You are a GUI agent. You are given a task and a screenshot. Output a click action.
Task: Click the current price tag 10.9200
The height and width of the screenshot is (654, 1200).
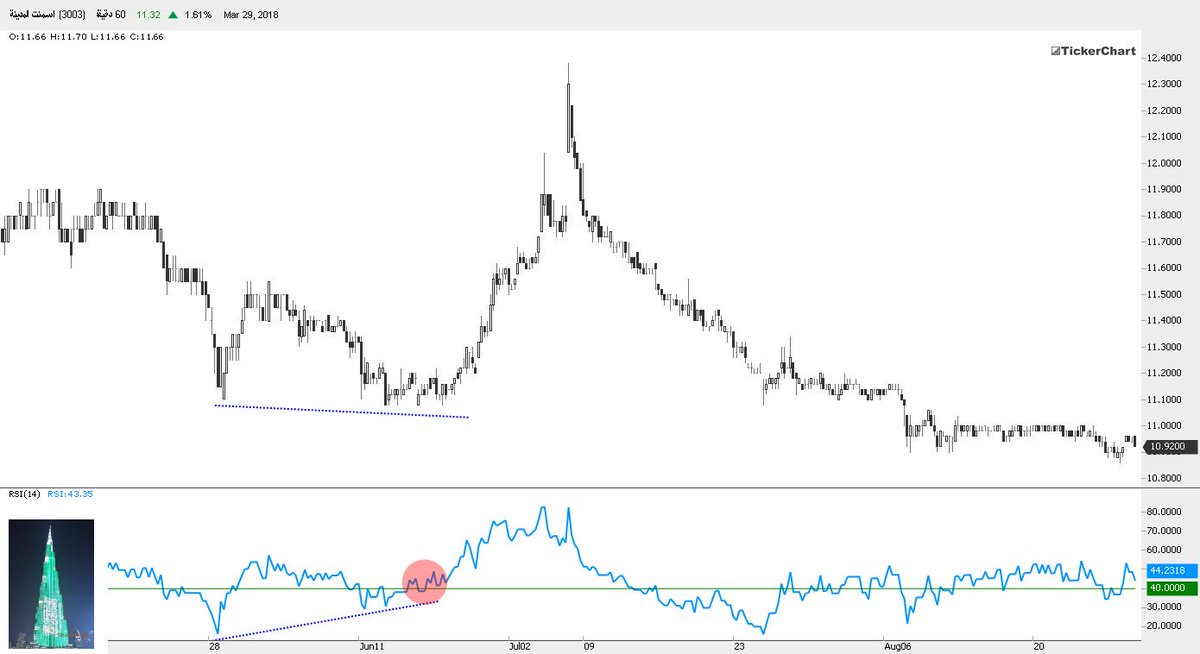(x=1168, y=447)
